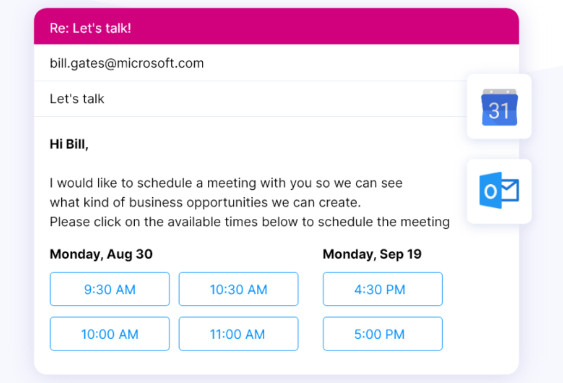Open the Outlook integration icon

pyautogui.click(x=499, y=191)
